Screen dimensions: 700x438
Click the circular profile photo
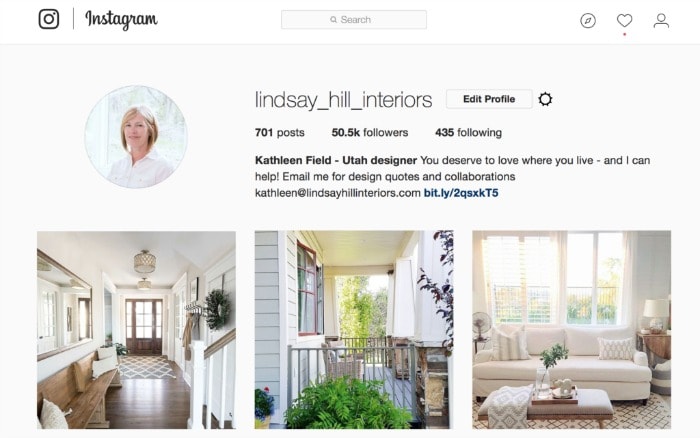tap(136, 137)
